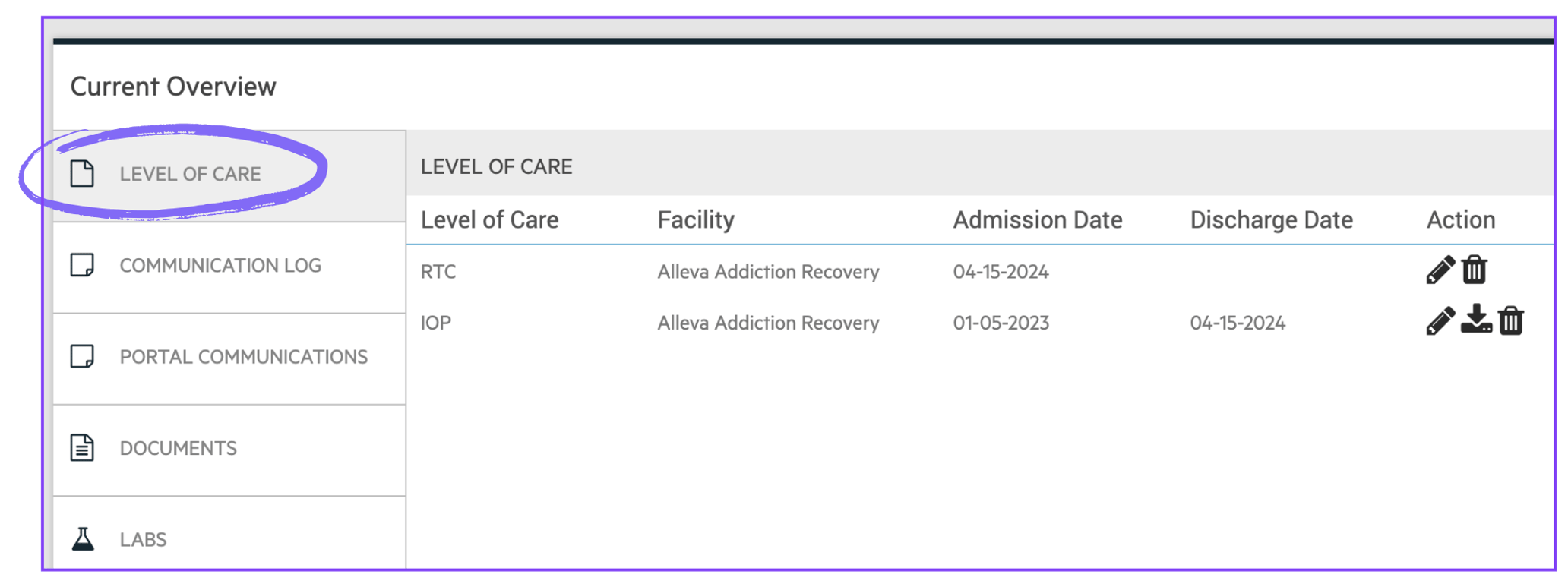Open the Documents tab
1568x587 pixels.
click(178, 448)
